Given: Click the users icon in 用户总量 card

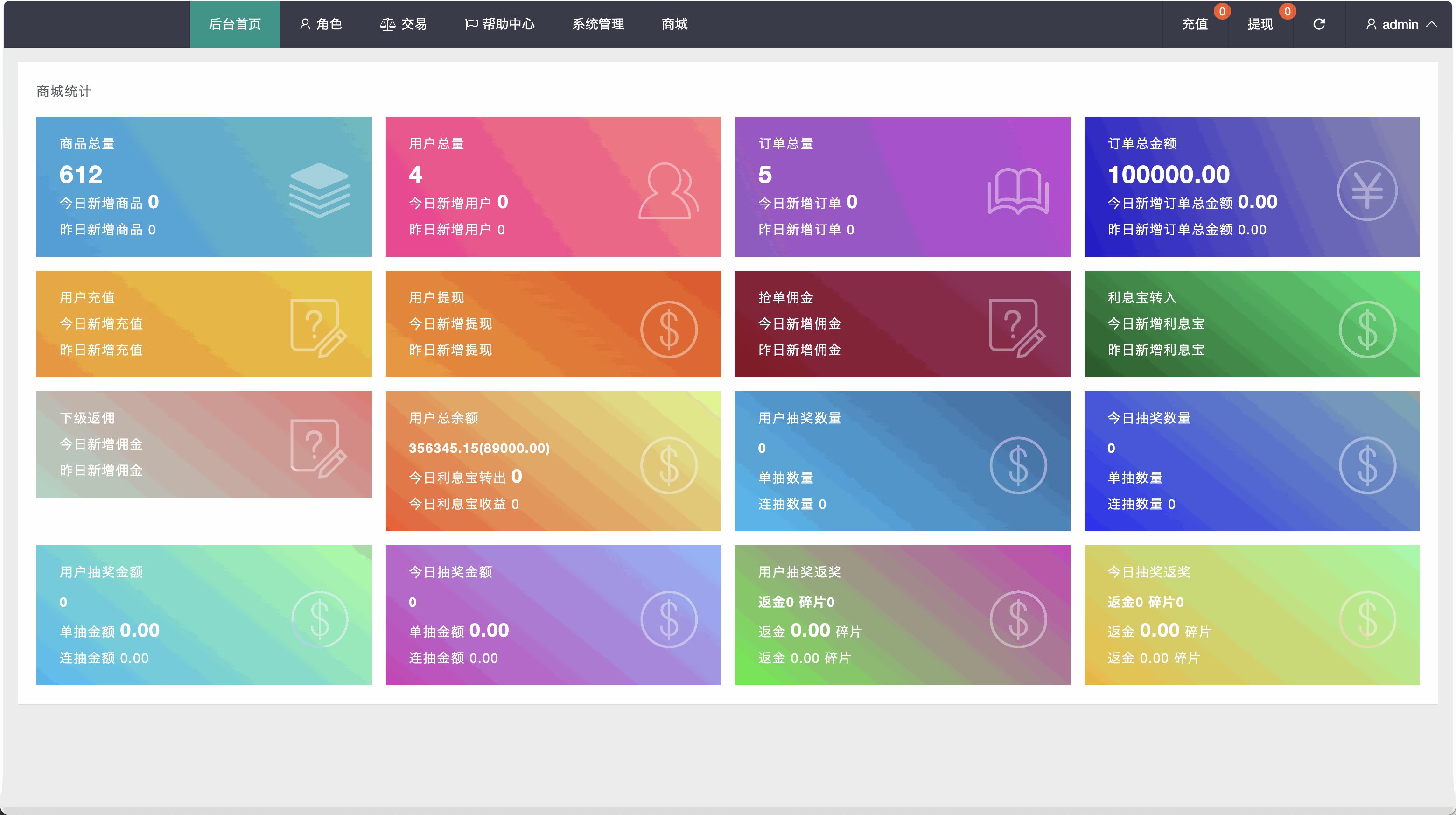Looking at the screenshot, I should 669,191.
